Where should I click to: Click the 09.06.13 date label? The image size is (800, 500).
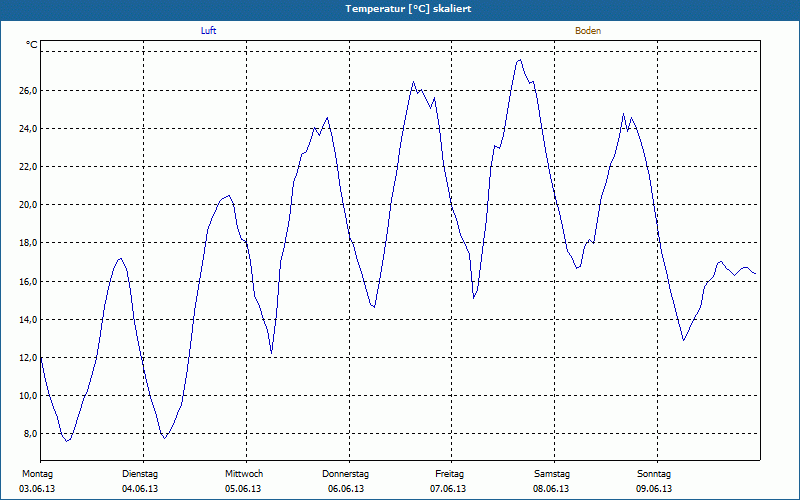(654, 489)
